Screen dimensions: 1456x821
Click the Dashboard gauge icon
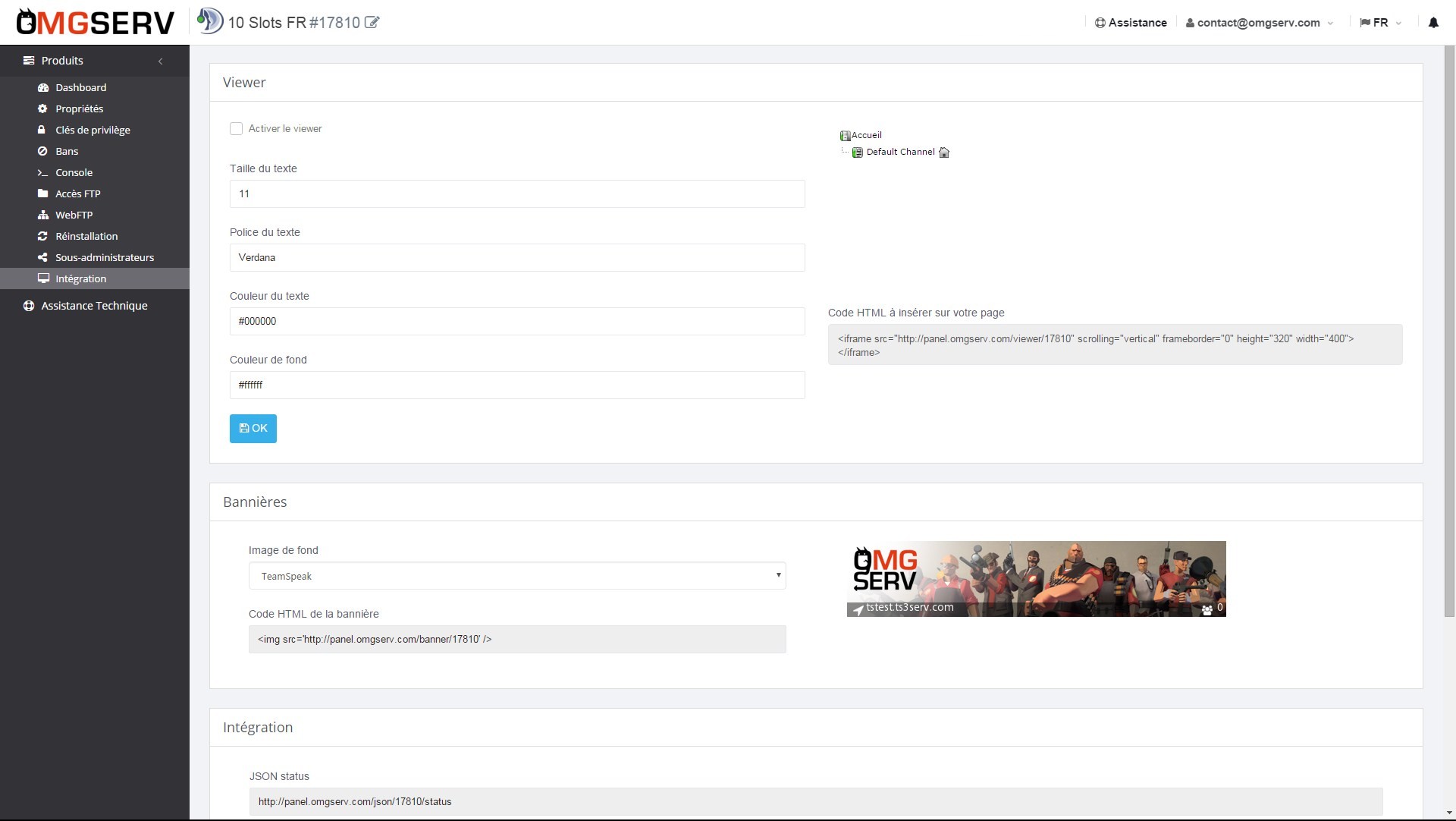click(x=43, y=88)
